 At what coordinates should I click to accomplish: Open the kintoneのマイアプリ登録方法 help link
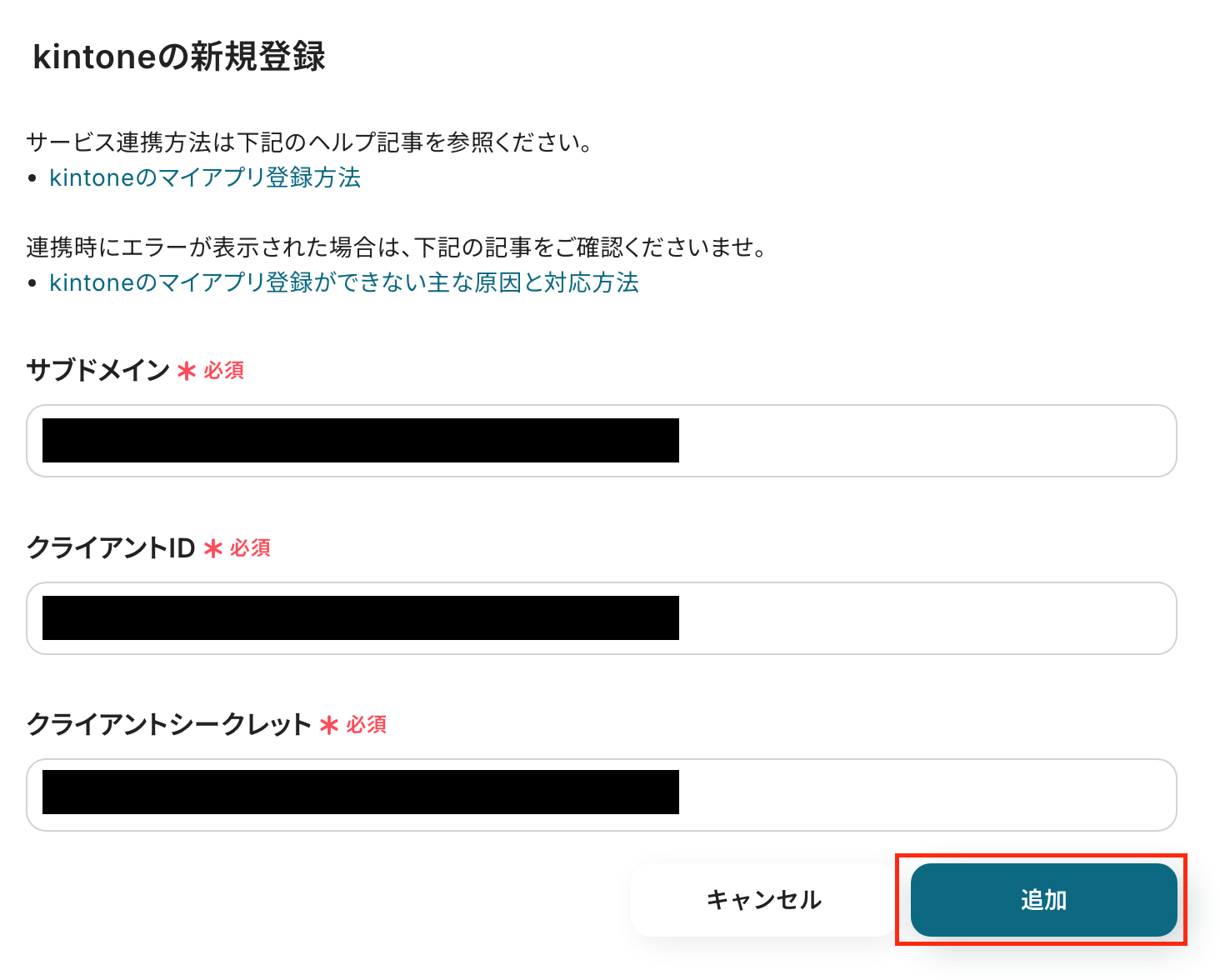pos(205,177)
